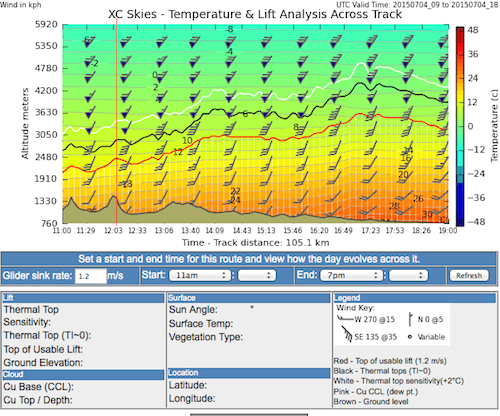Click the 'Vegetation Type:' label
The width and height of the screenshot is (500, 416).
pyautogui.click(x=206, y=337)
